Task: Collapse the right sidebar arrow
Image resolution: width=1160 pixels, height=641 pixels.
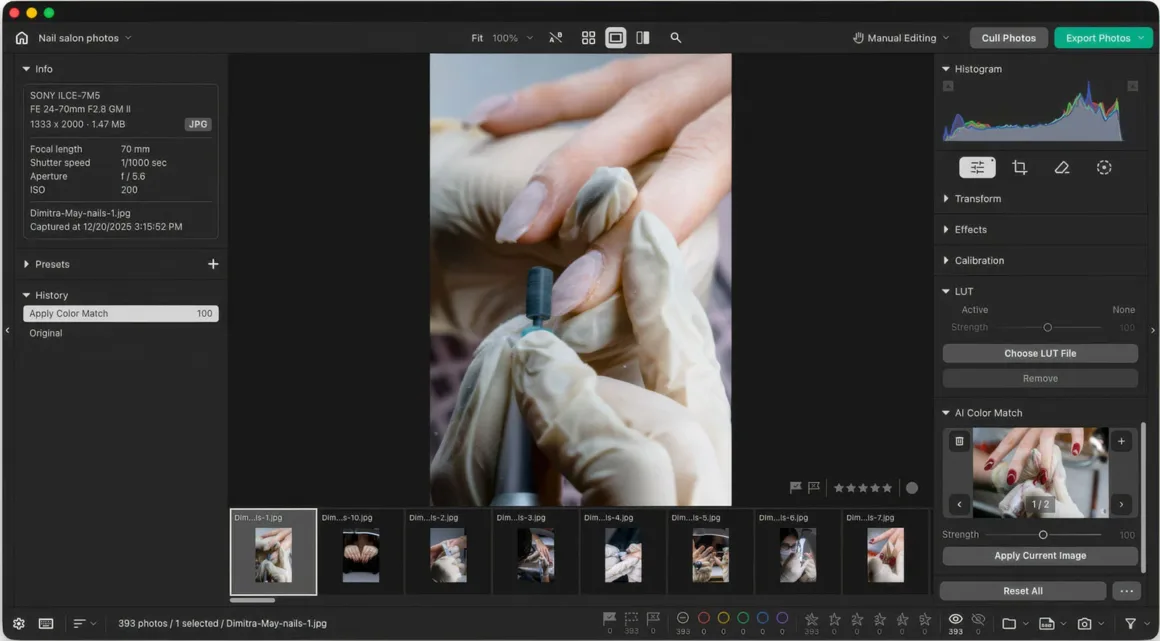Action: pyautogui.click(x=1153, y=330)
